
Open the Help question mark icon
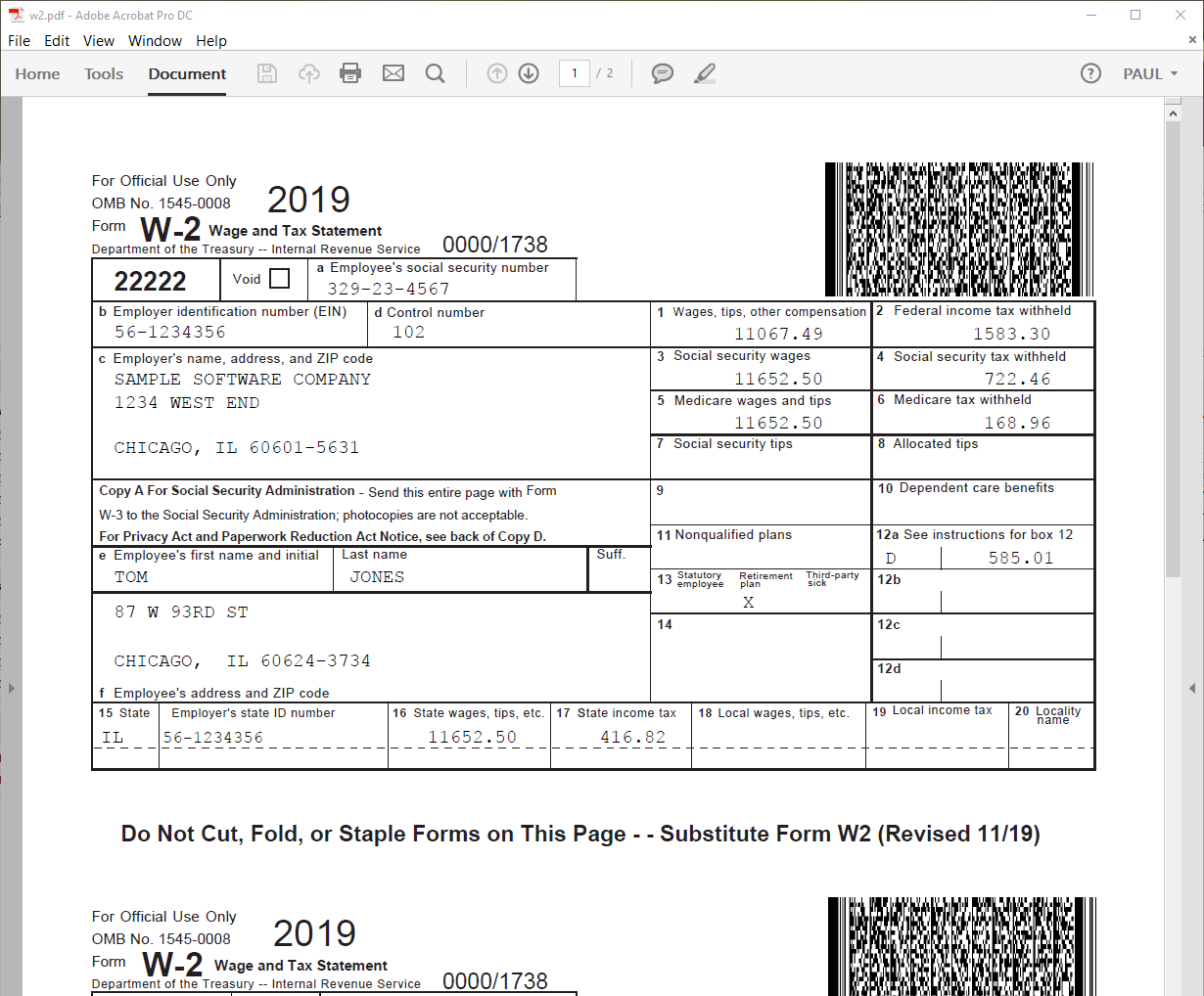(x=1090, y=73)
